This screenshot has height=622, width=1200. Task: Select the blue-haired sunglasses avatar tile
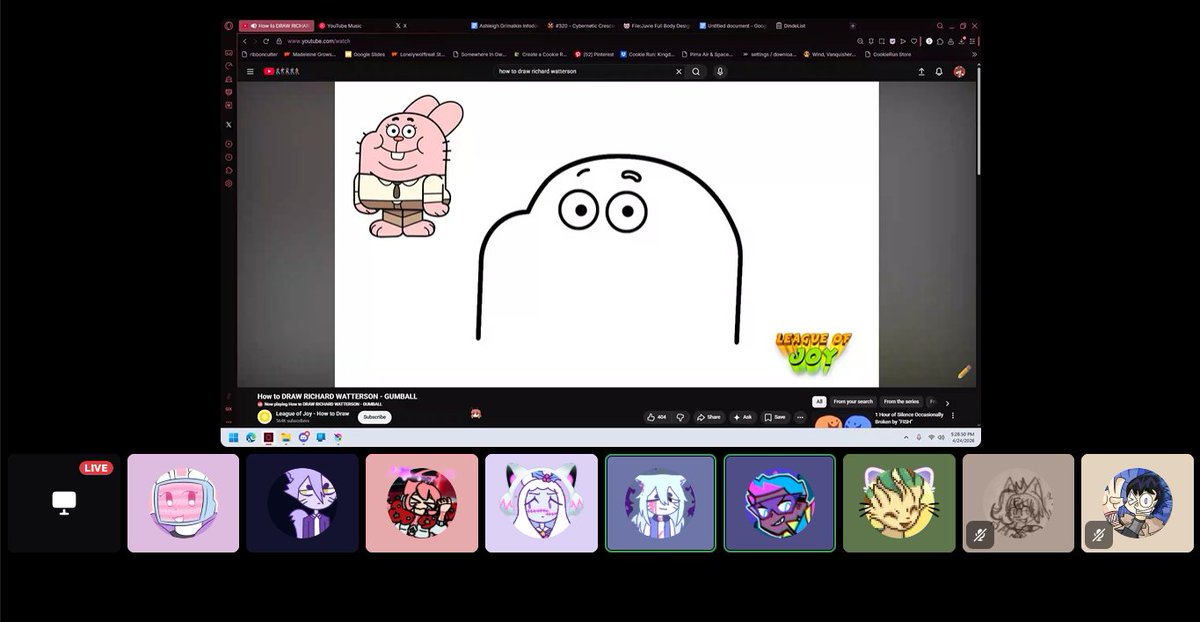[x=779, y=503]
